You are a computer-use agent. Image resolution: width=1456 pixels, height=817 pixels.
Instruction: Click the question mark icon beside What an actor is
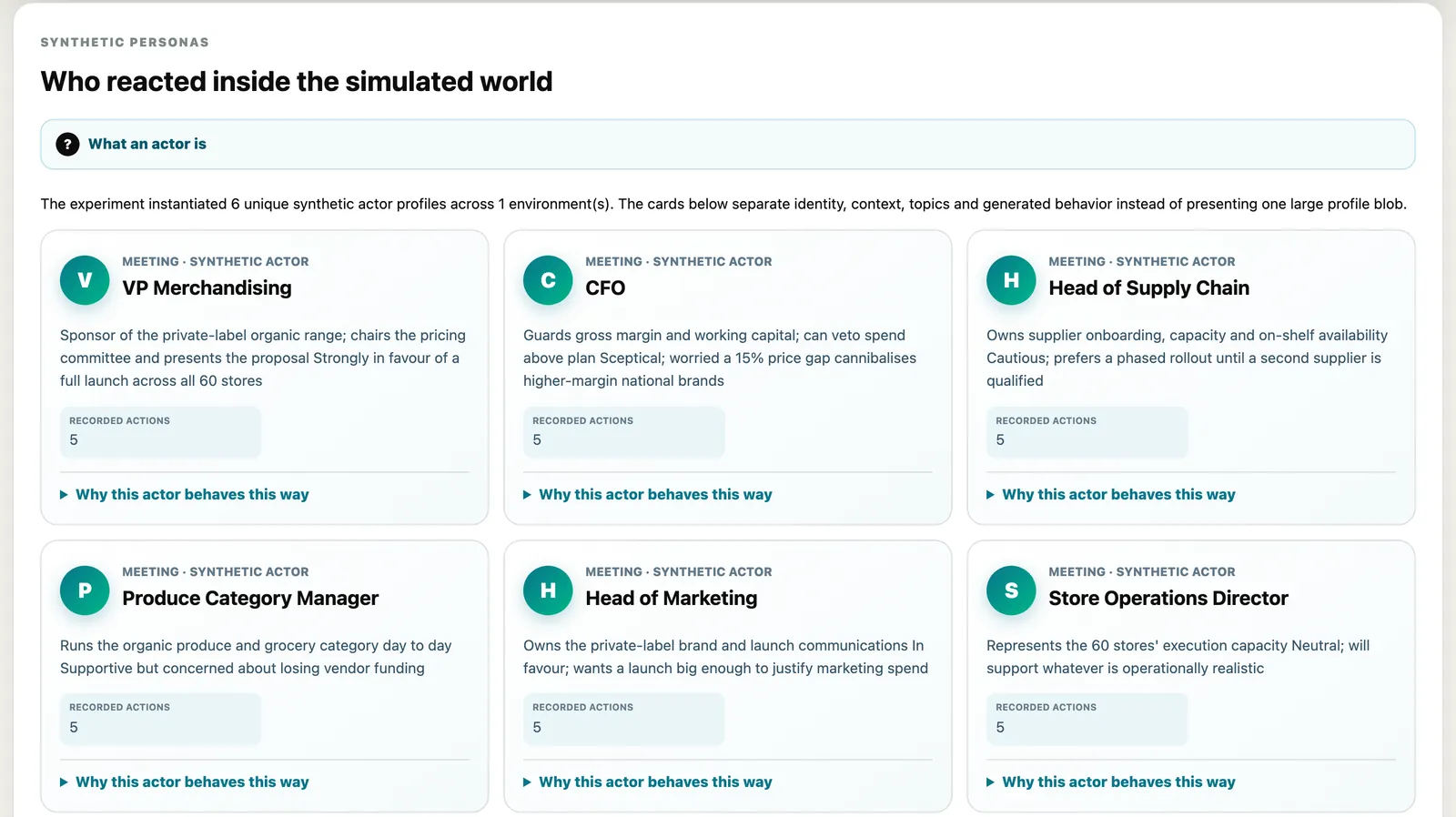(67, 145)
